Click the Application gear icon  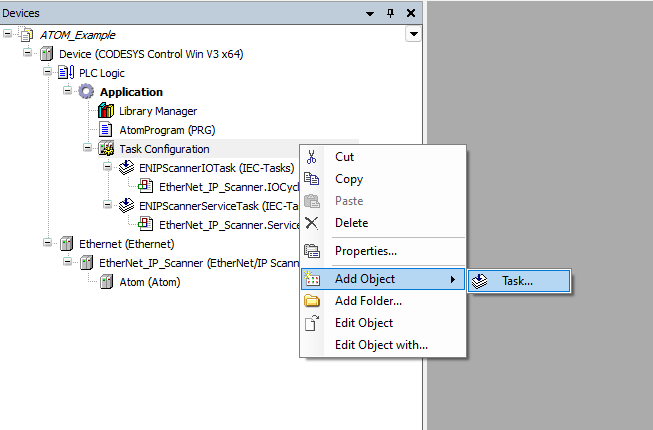86,92
